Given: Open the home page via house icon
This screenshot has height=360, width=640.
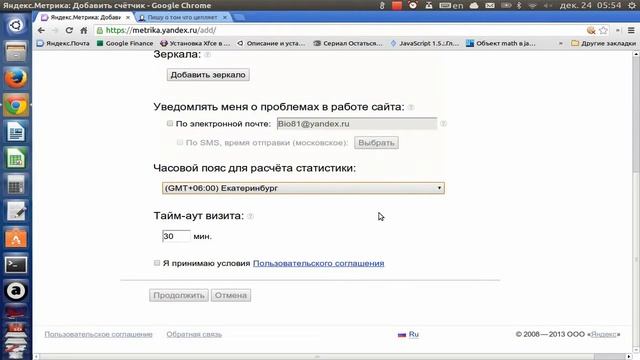Looking at the screenshot, I should 84,31.
